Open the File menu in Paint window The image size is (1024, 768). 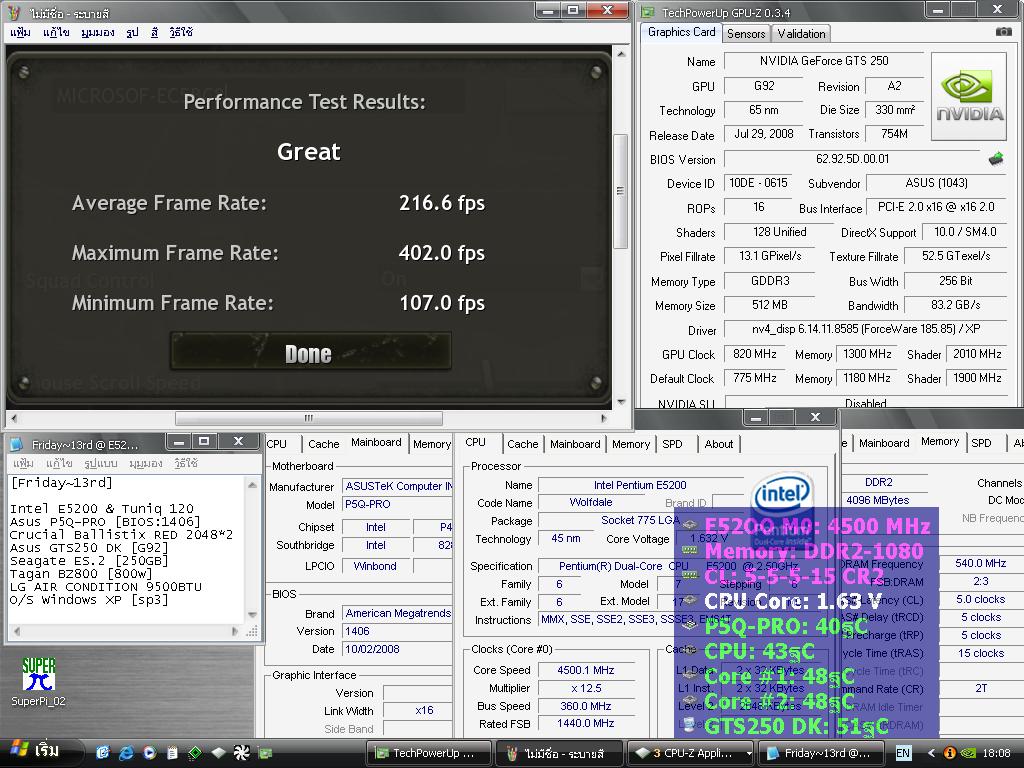click(20, 33)
